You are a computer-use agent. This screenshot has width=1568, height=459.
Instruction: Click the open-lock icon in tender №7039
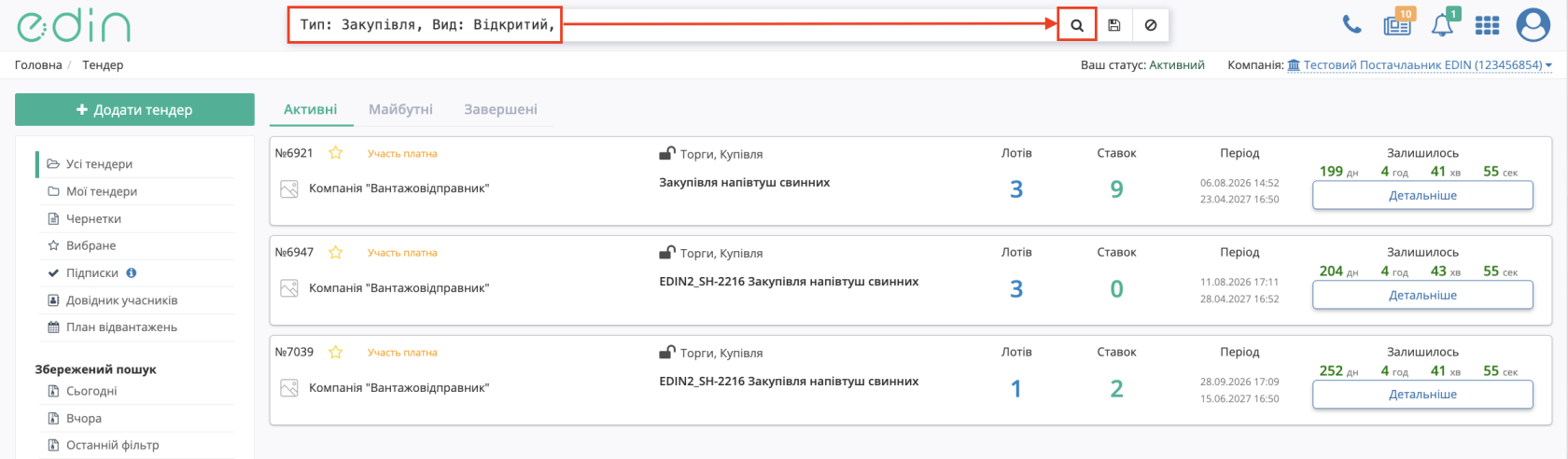coord(667,352)
